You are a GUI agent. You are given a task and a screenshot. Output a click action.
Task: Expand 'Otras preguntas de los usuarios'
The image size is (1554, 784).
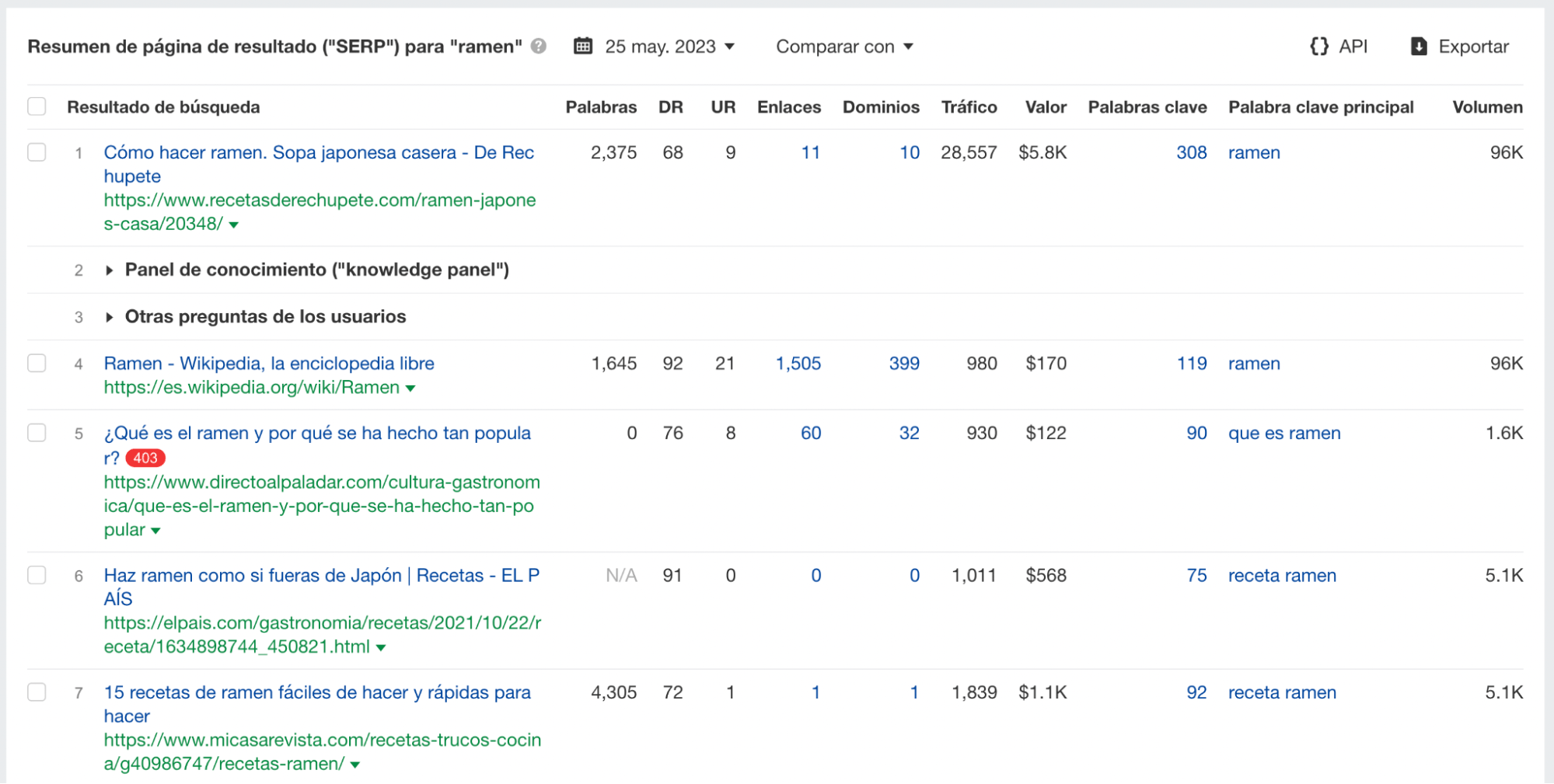coord(110,316)
